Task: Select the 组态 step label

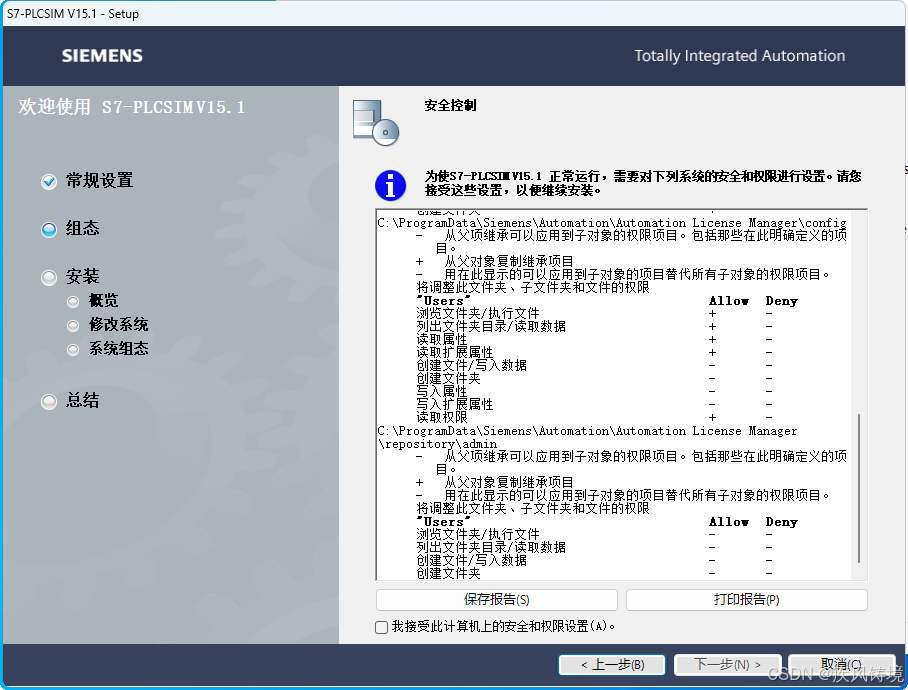Action: 82,229
